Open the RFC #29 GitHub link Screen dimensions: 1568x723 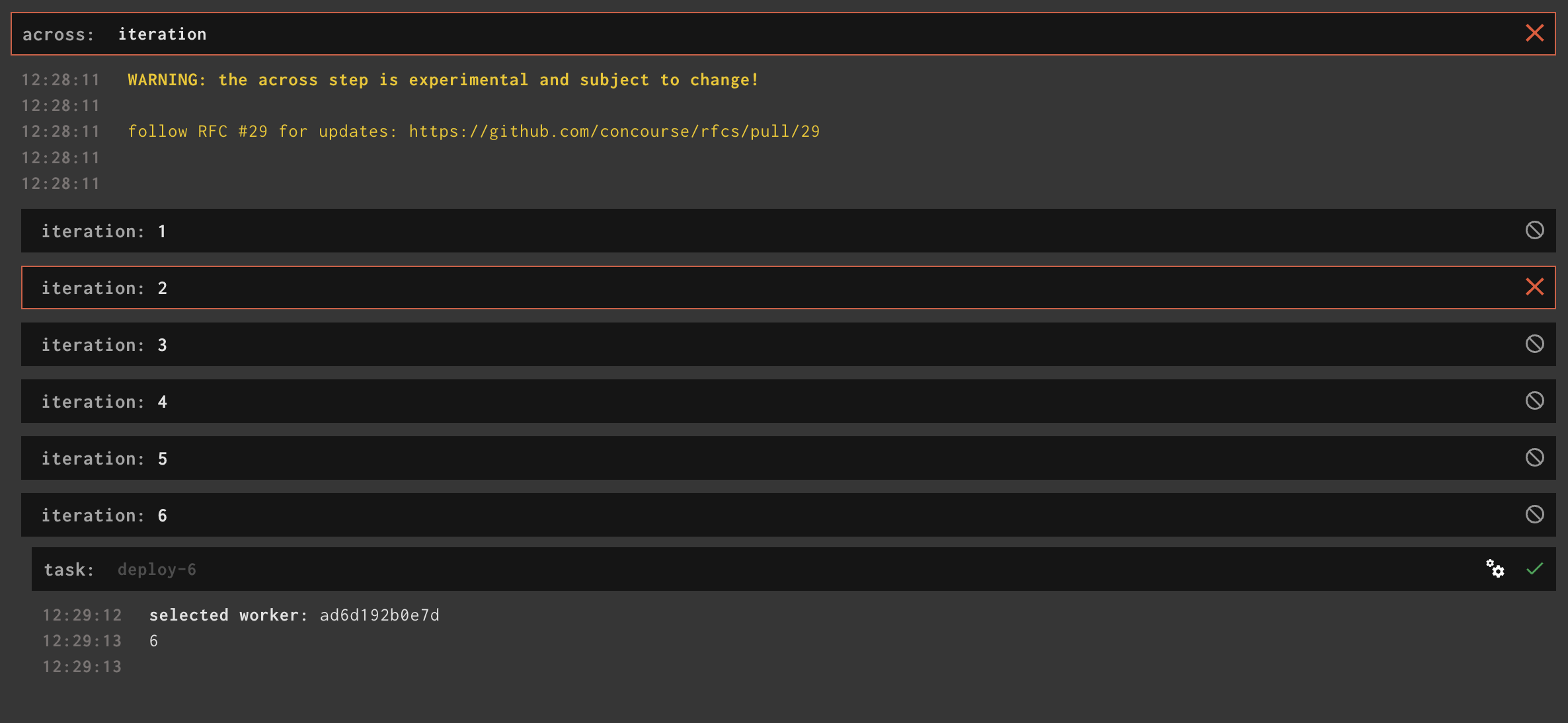coord(613,131)
